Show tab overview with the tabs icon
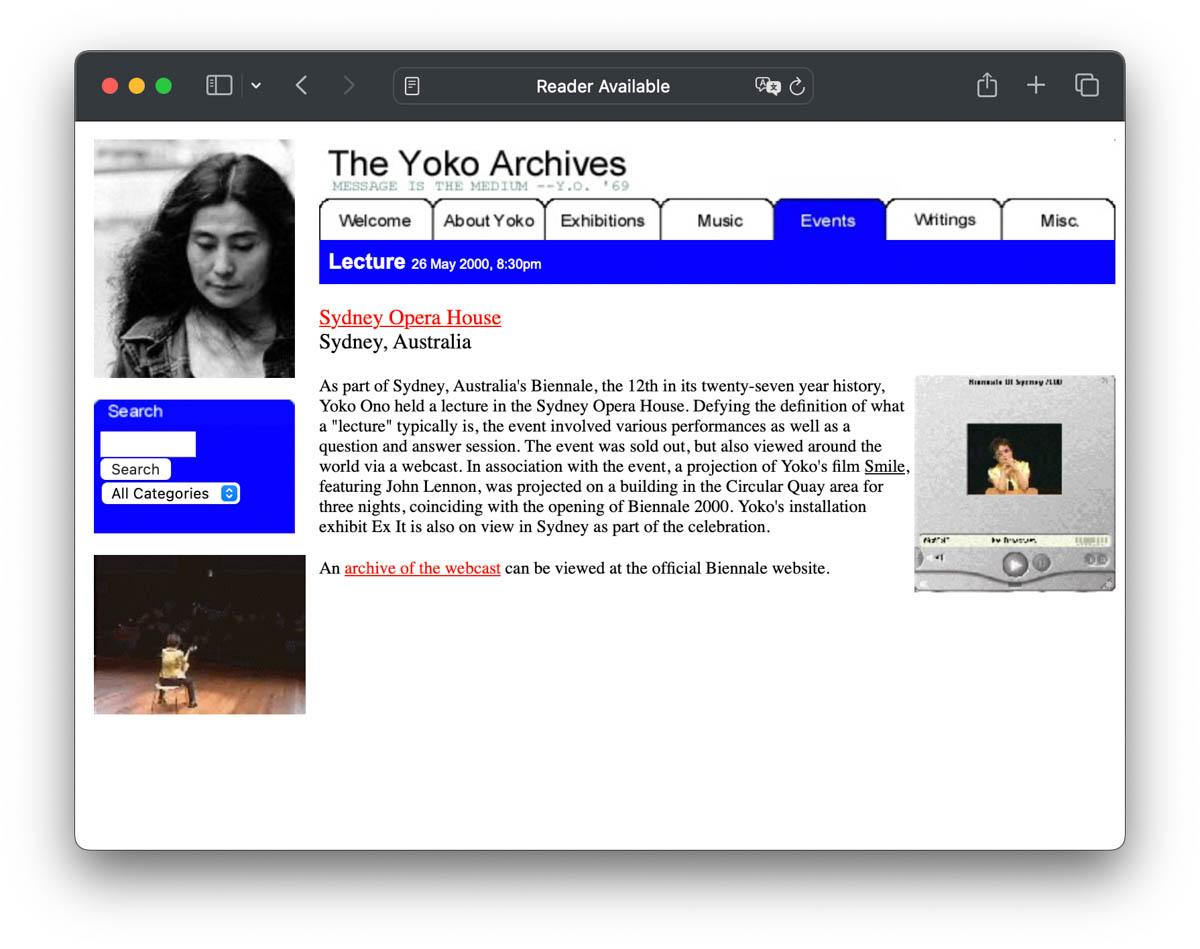The width and height of the screenshot is (1200, 949). (x=1086, y=86)
